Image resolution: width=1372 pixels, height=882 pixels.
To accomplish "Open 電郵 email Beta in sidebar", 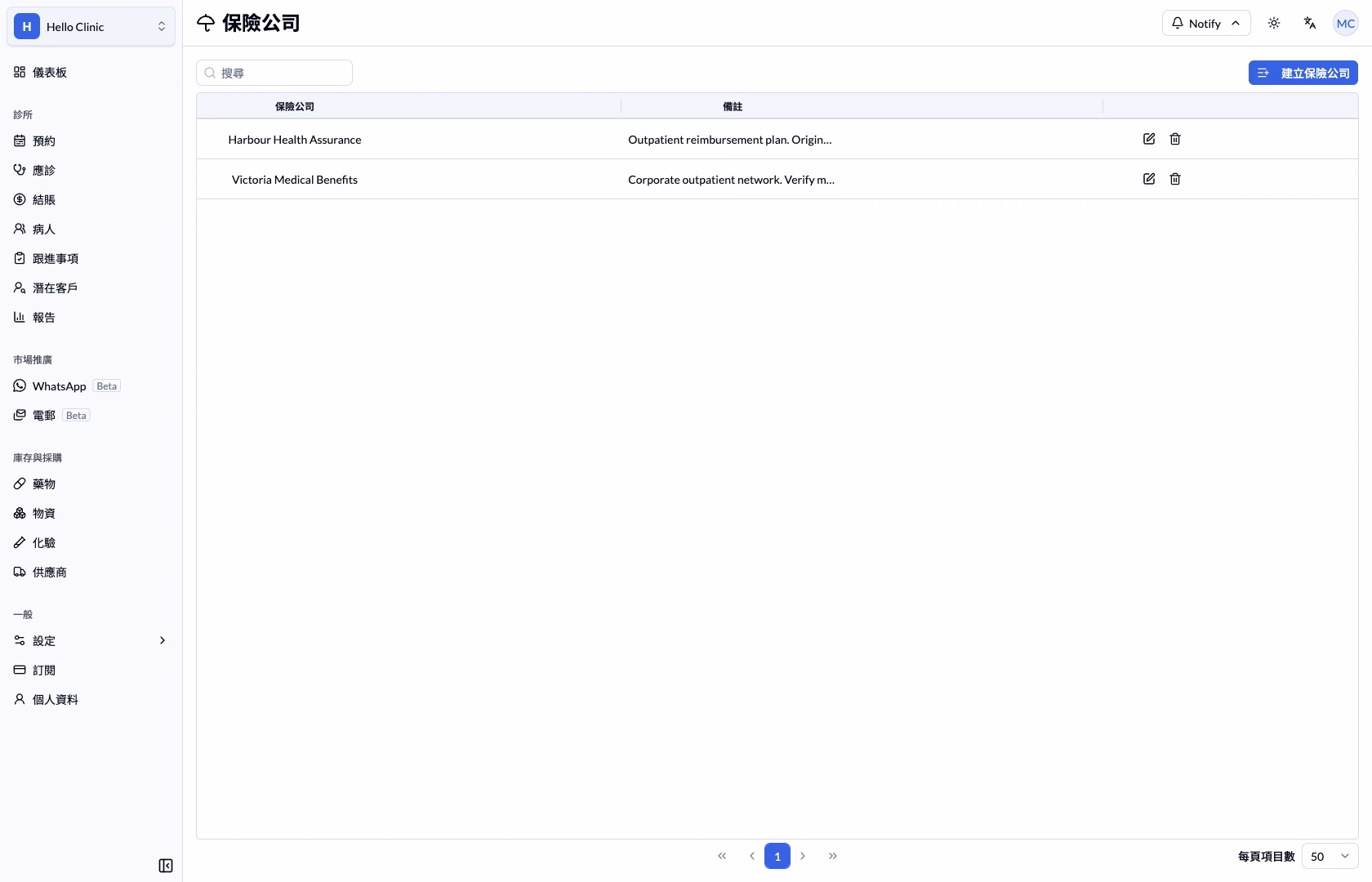I will (x=91, y=415).
